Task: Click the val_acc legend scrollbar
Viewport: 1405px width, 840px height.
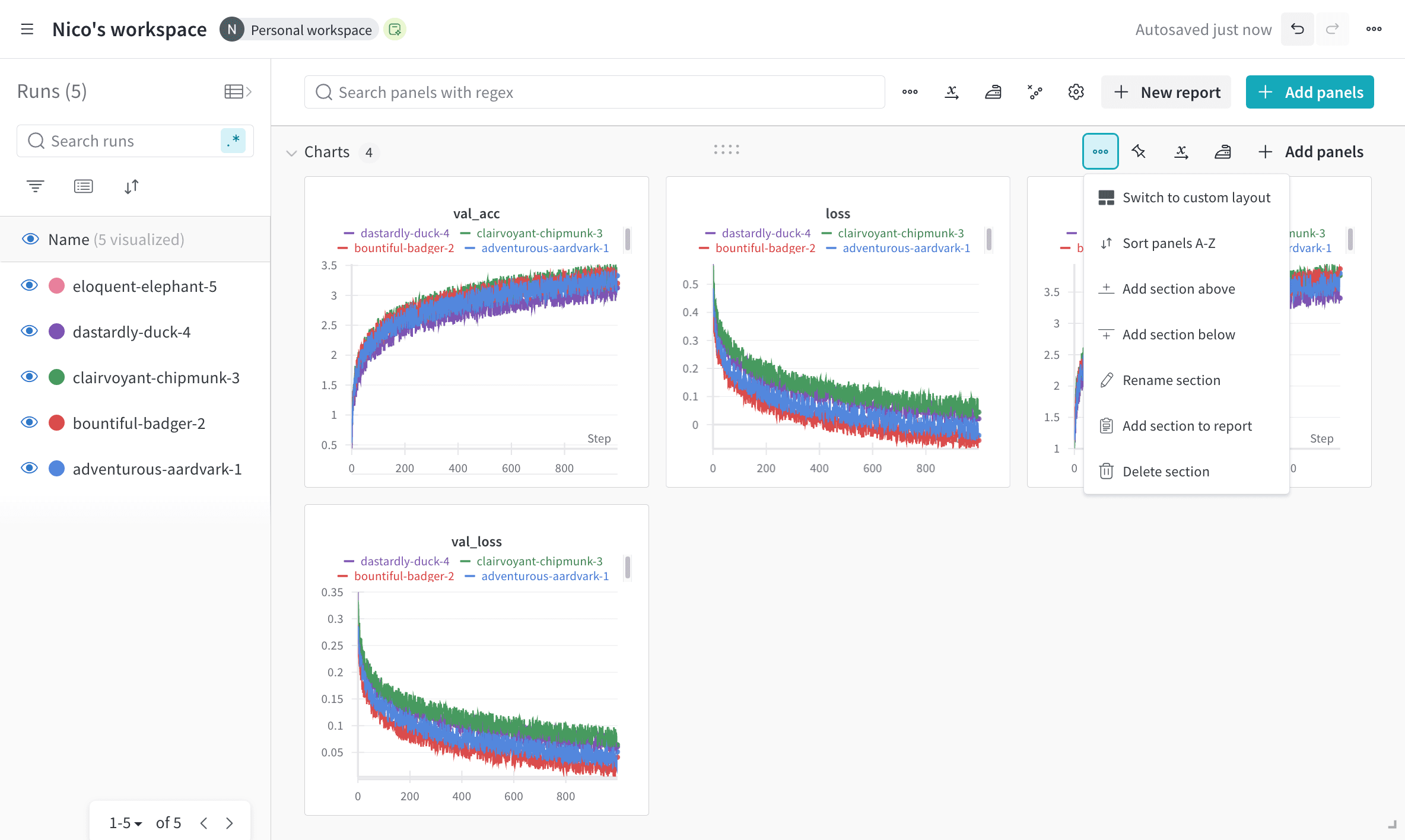Action: click(627, 240)
